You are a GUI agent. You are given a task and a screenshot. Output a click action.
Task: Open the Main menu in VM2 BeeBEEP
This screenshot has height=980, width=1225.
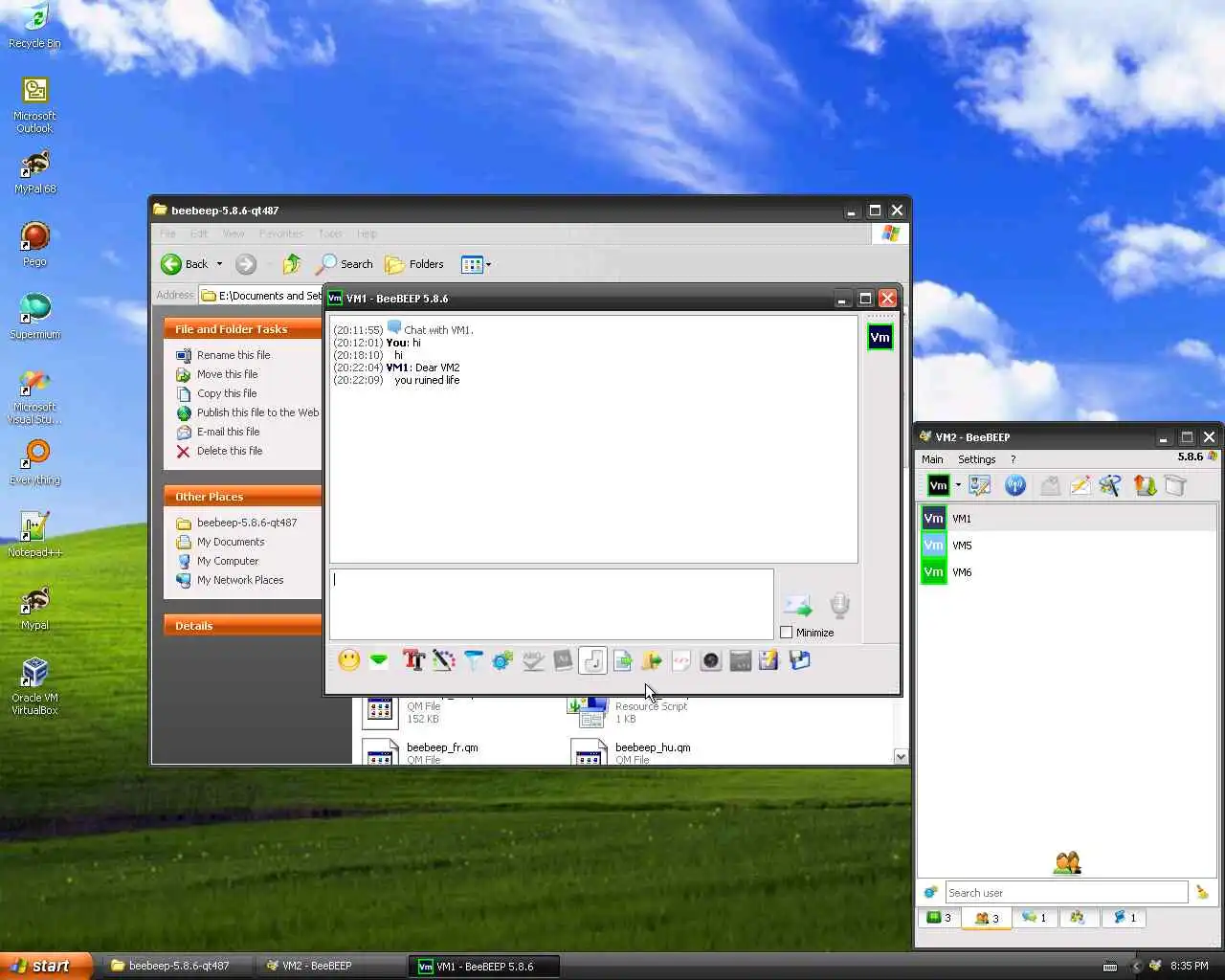[x=932, y=459]
